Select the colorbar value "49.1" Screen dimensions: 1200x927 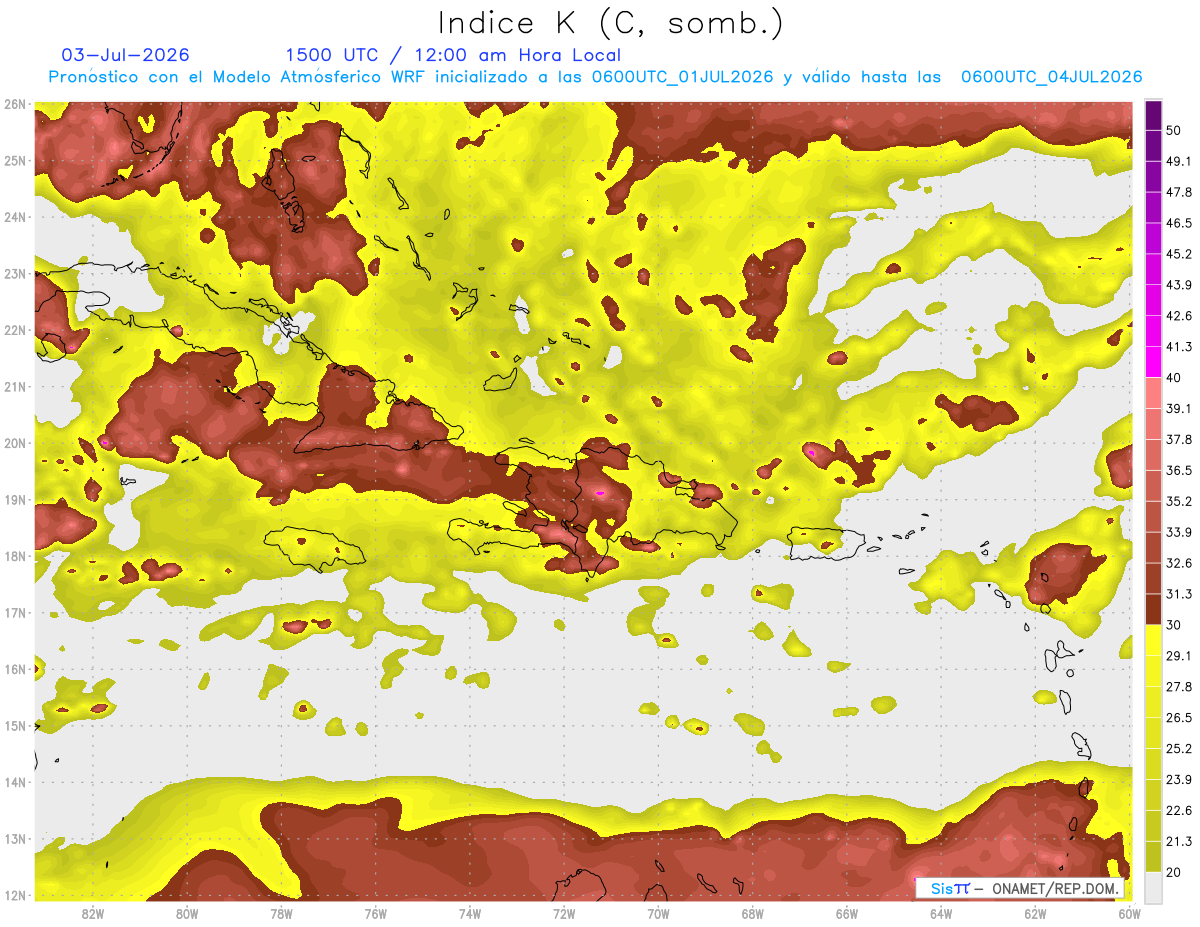[1179, 161]
